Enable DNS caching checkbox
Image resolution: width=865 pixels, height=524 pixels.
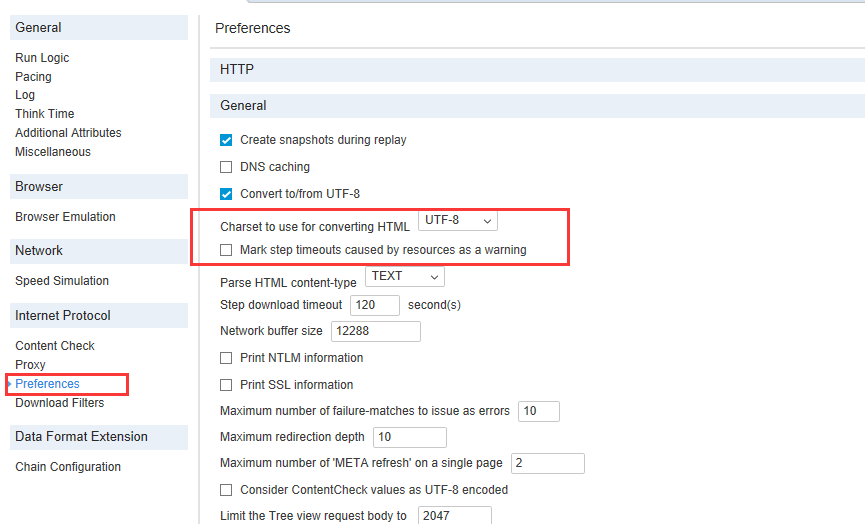point(226,167)
